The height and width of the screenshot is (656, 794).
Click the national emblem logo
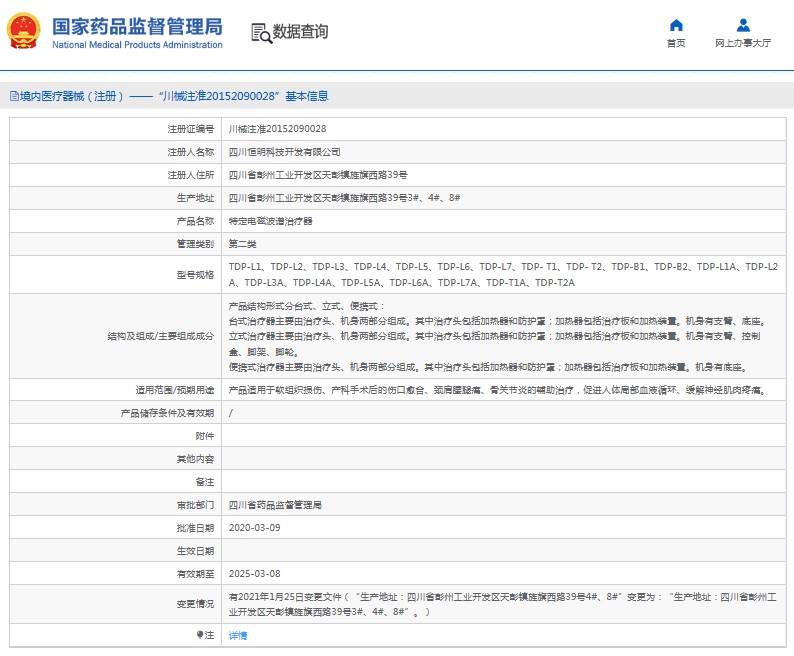(x=23, y=31)
